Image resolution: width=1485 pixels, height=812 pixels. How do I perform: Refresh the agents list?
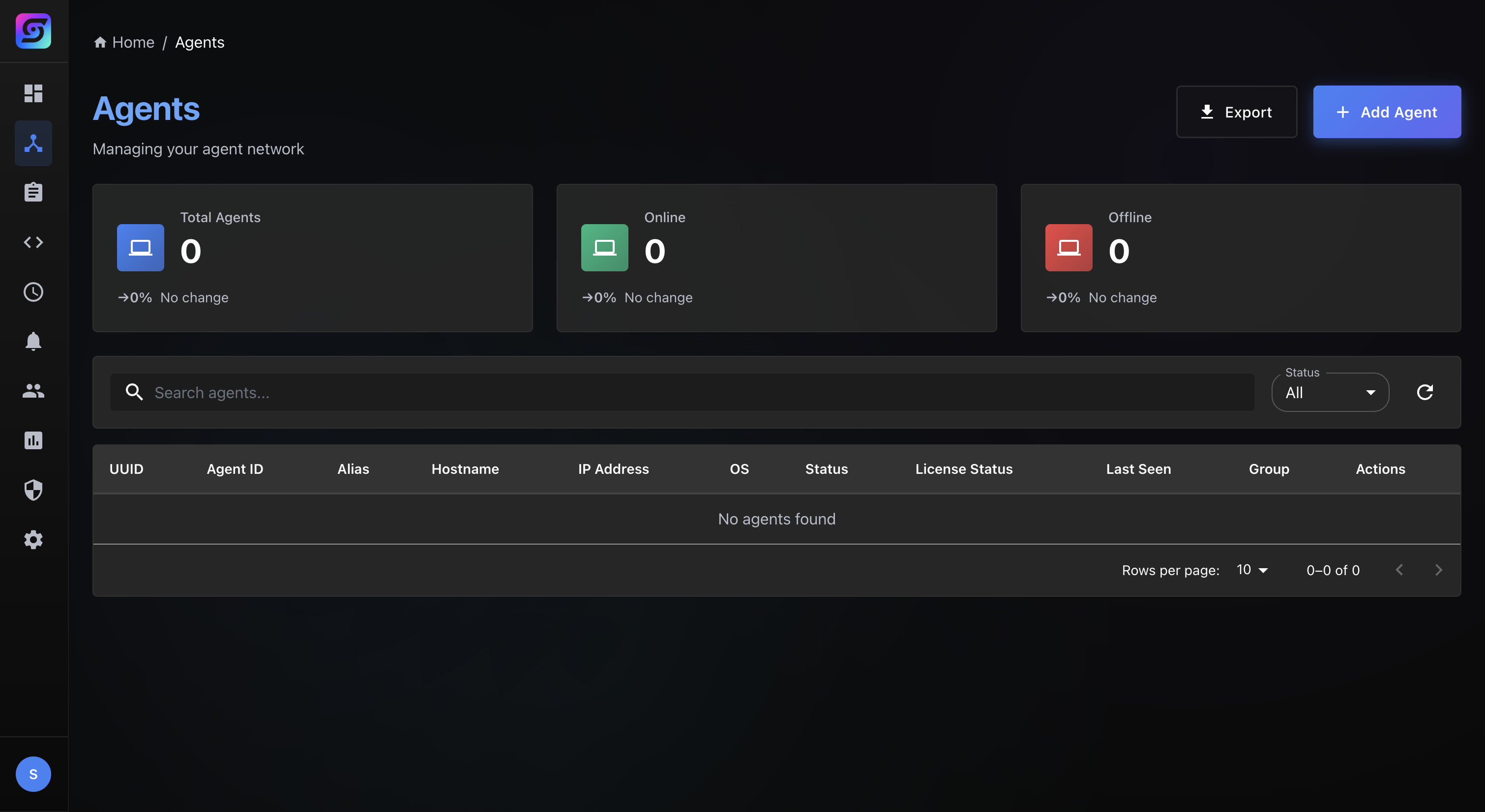click(1425, 392)
